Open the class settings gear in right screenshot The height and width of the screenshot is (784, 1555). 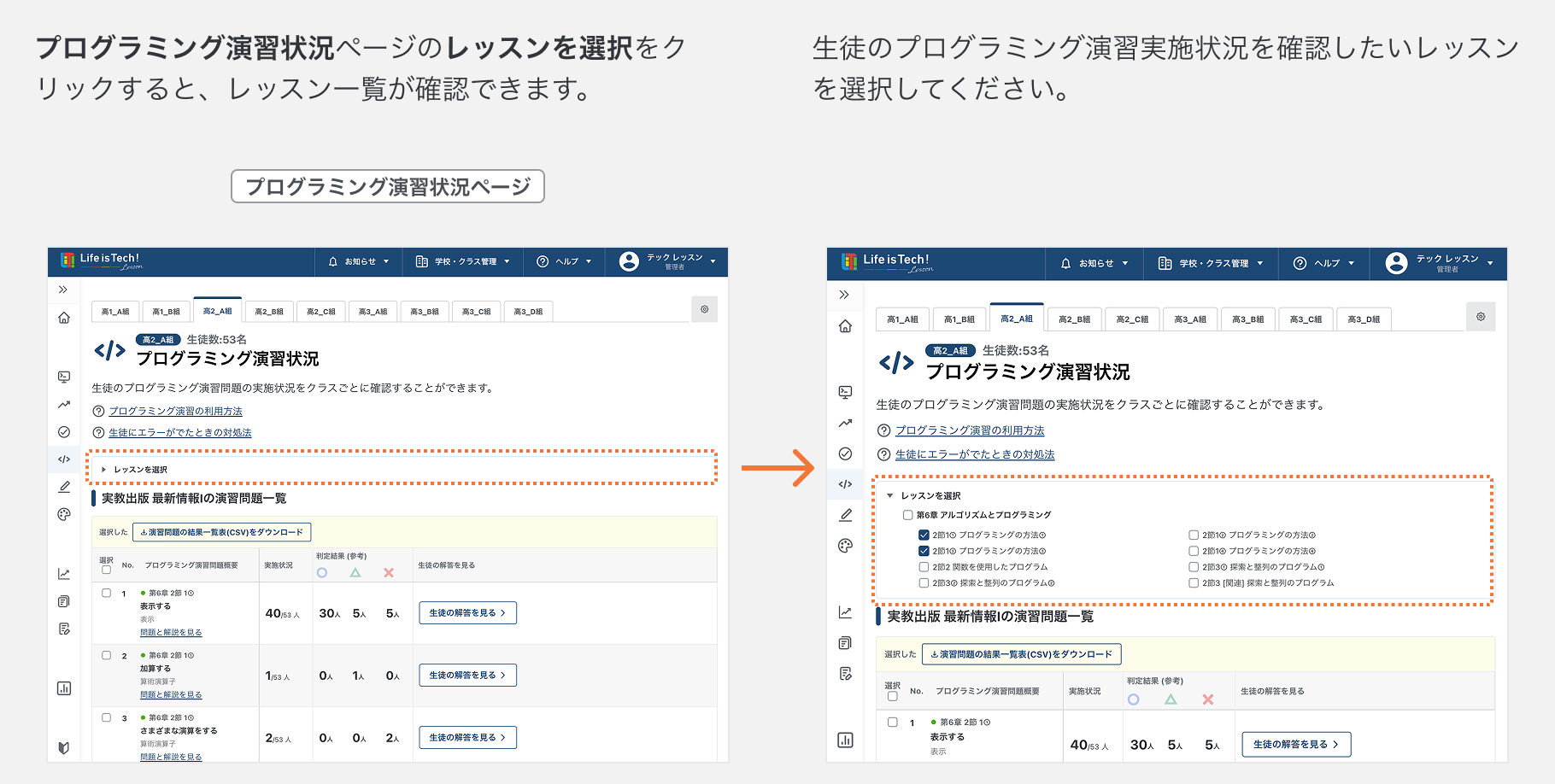tap(1481, 317)
